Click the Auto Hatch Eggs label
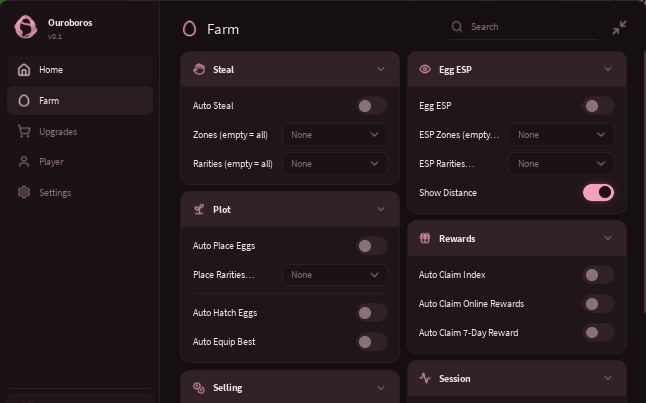 coord(225,313)
